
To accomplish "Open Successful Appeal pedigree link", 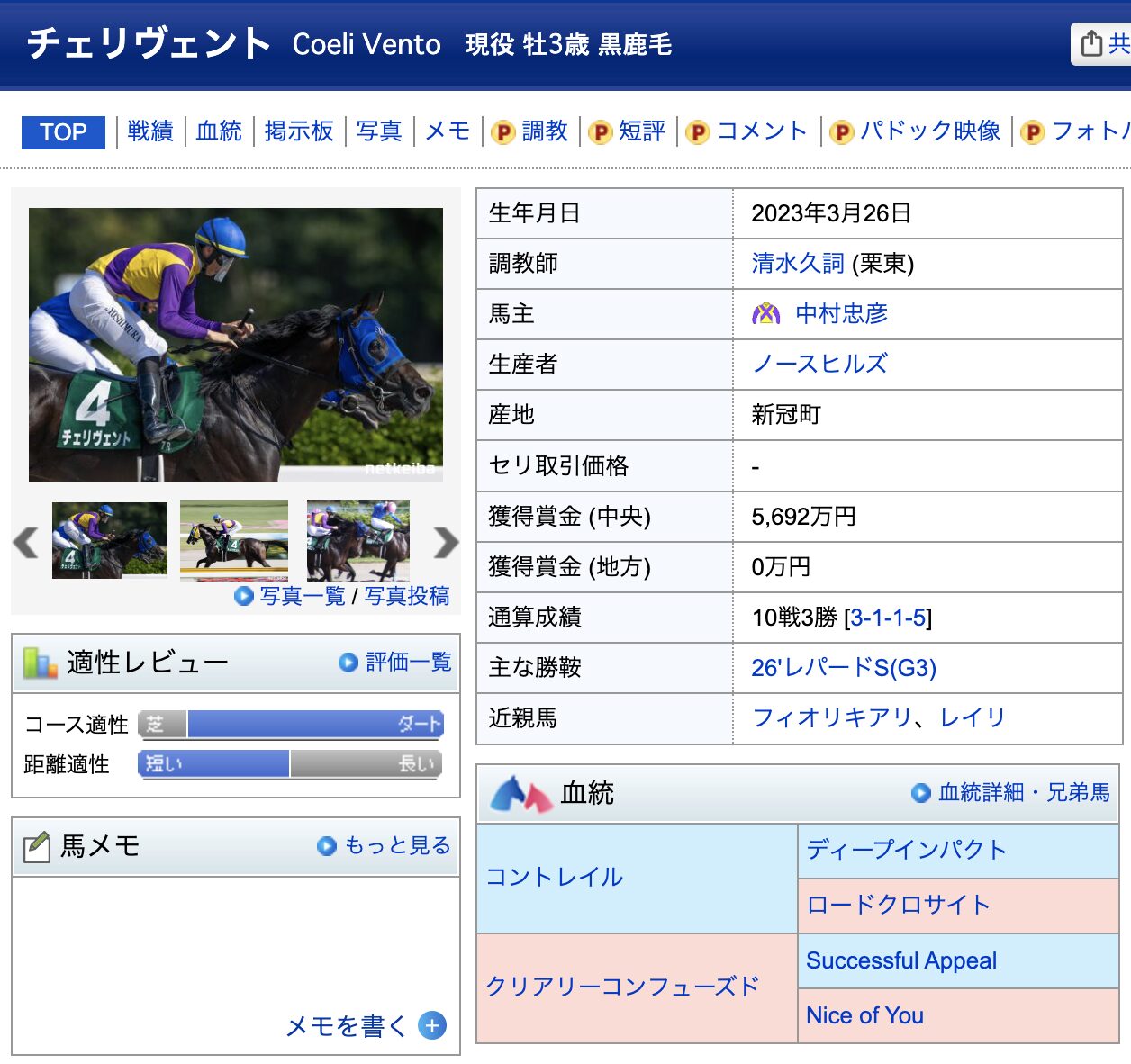I will pos(901,960).
